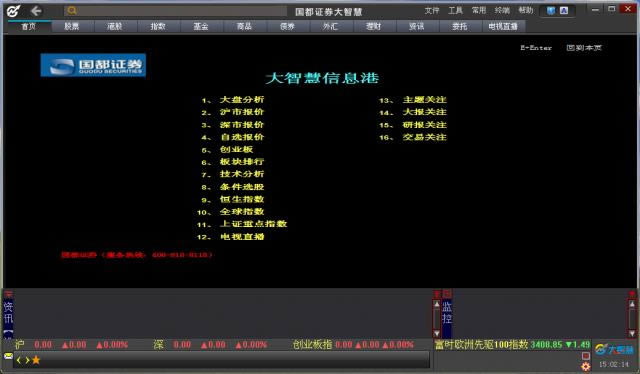The image size is (640, 374).
Task: Toggle the 资讯 news panel tab
Action: click(8, 312)
